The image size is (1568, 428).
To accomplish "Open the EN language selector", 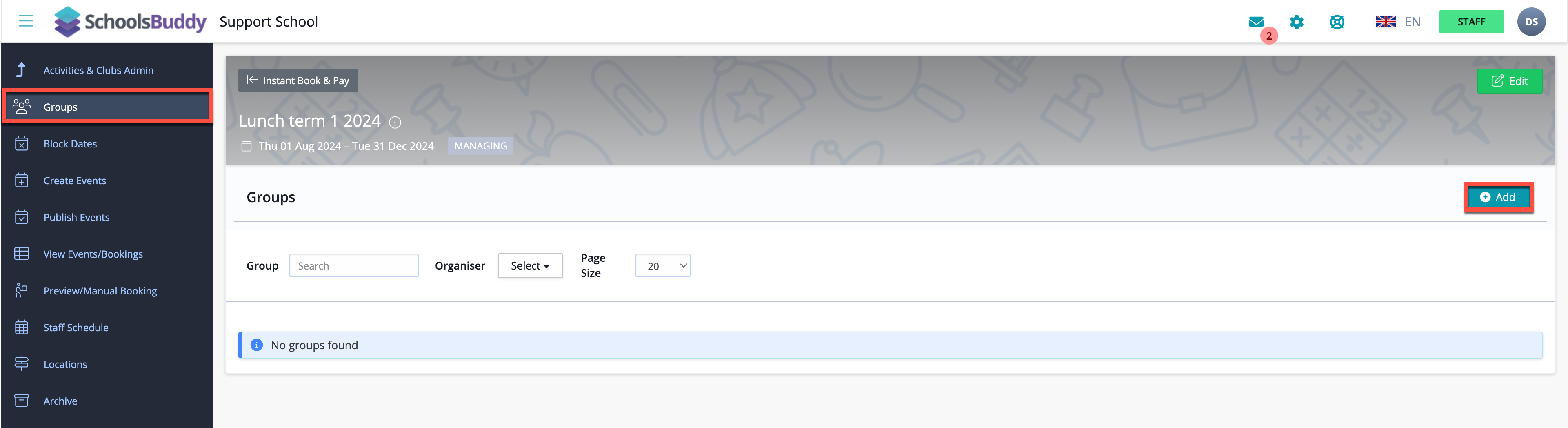I will (x=1397, y=22).
